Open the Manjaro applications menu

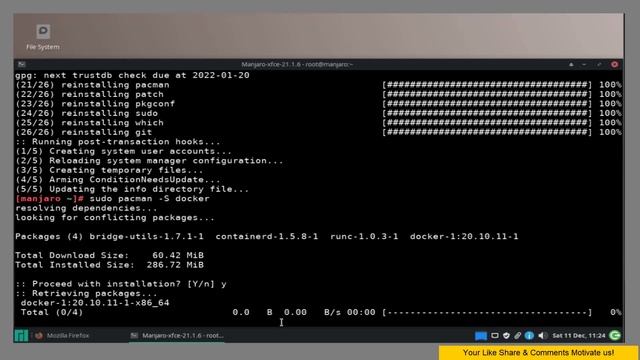(21, 336)
